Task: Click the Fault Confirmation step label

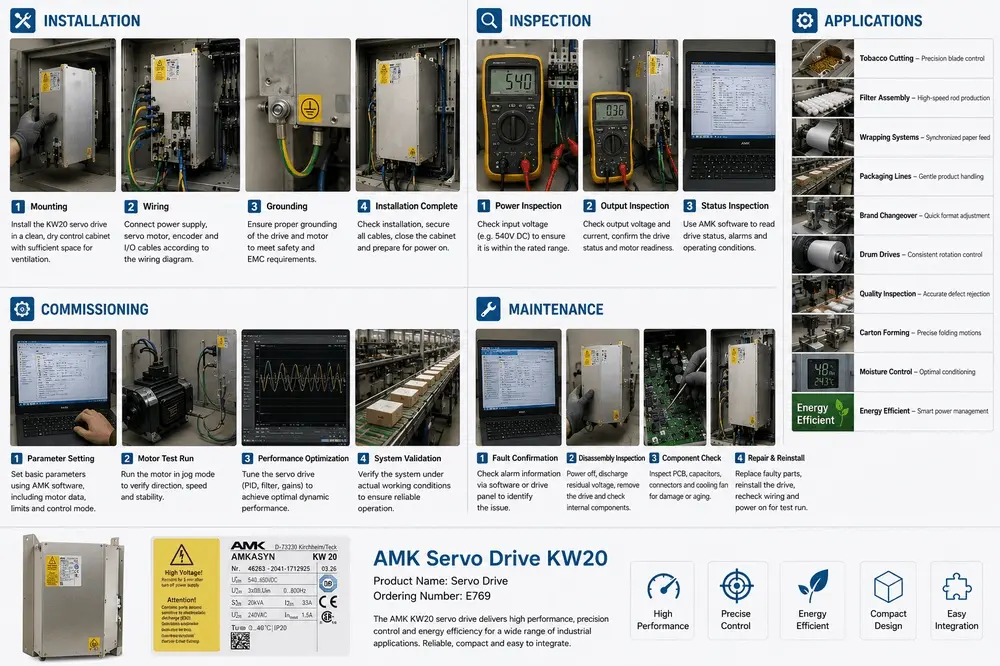Action: click(525, 458)
